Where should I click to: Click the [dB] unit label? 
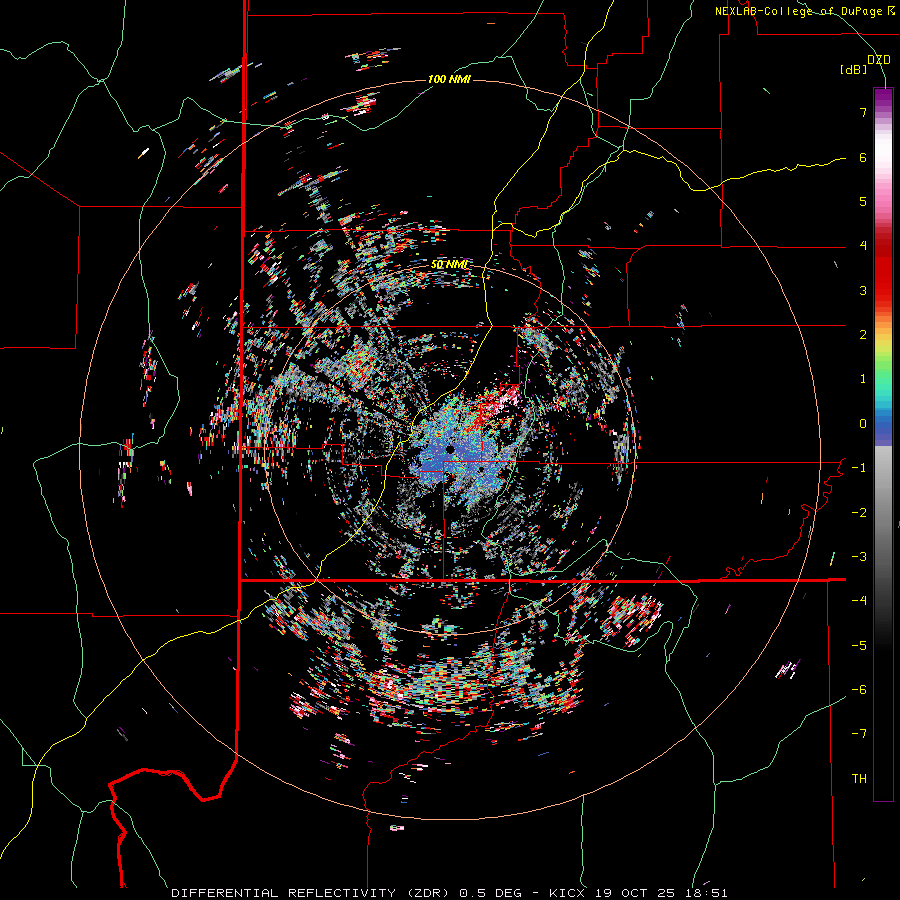[854, 69]
